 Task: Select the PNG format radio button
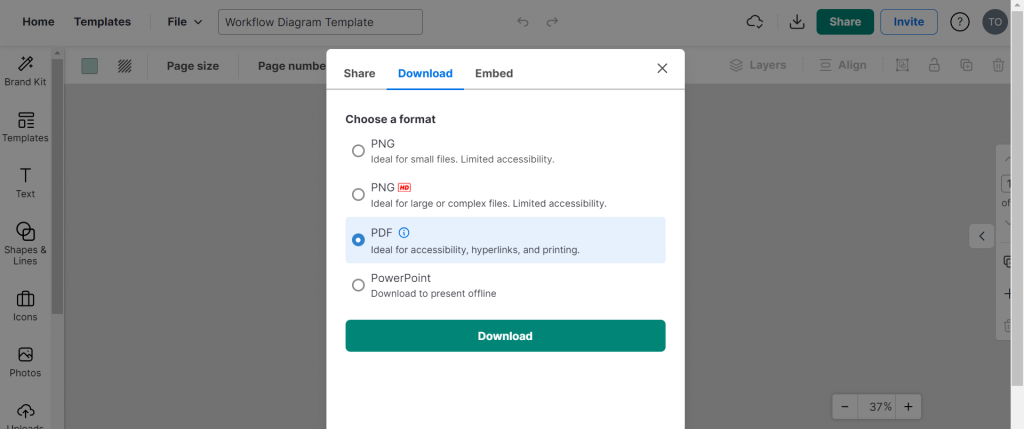[x=358, y=151]
